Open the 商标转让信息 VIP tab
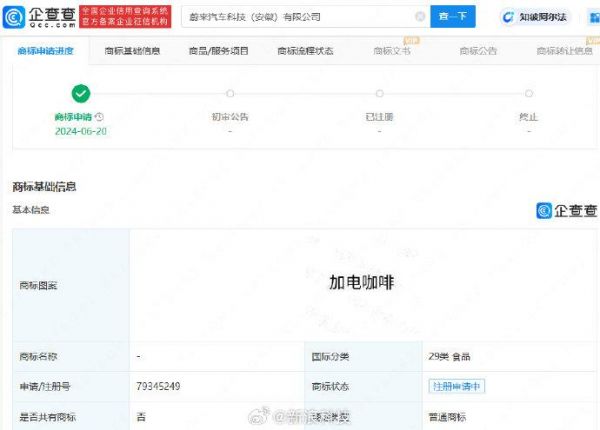Image resolution: width=600 pixels, height=430 pixels. coord(560,49)
